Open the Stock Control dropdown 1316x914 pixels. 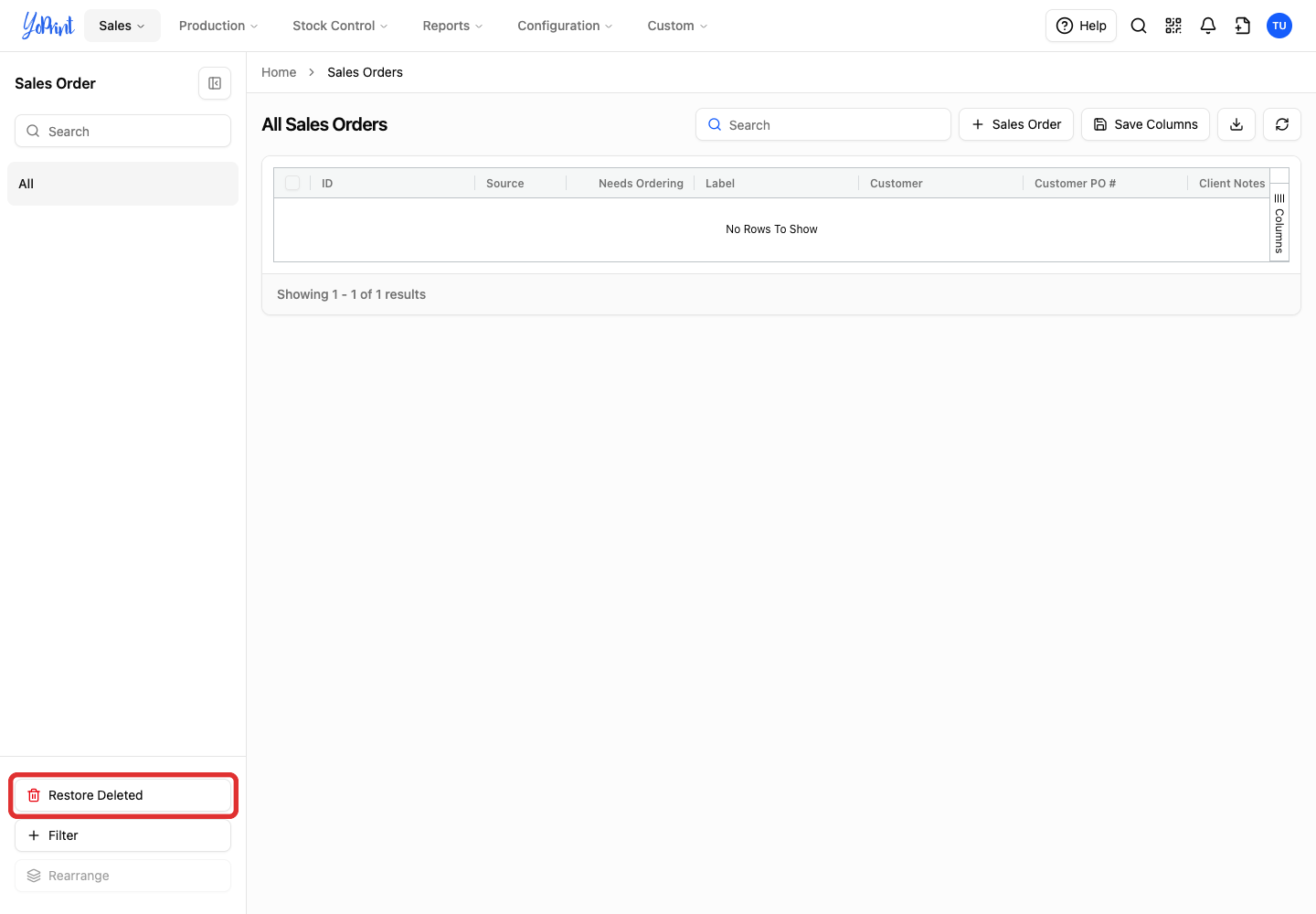pos(340,26)
